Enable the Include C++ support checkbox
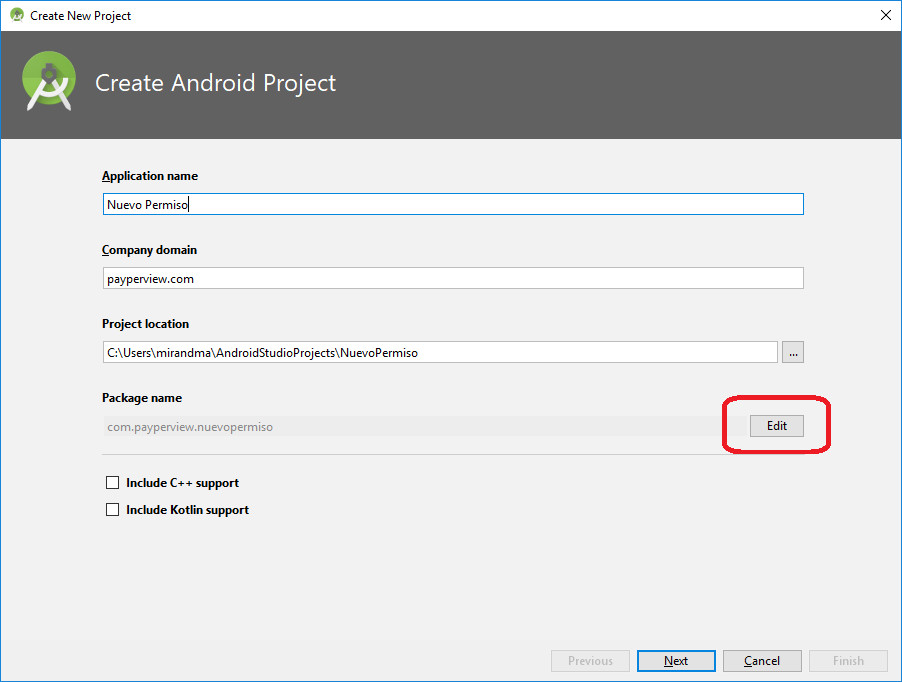902x682 pixels. tap(112, 483)
